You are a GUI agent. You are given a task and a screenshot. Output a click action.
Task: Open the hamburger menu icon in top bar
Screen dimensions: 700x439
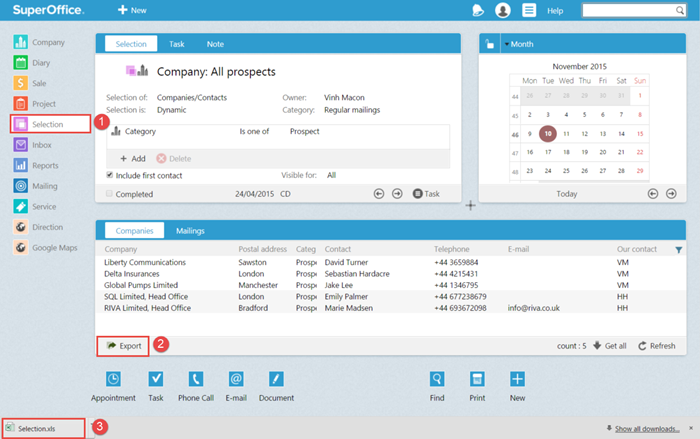coord(529,10)
